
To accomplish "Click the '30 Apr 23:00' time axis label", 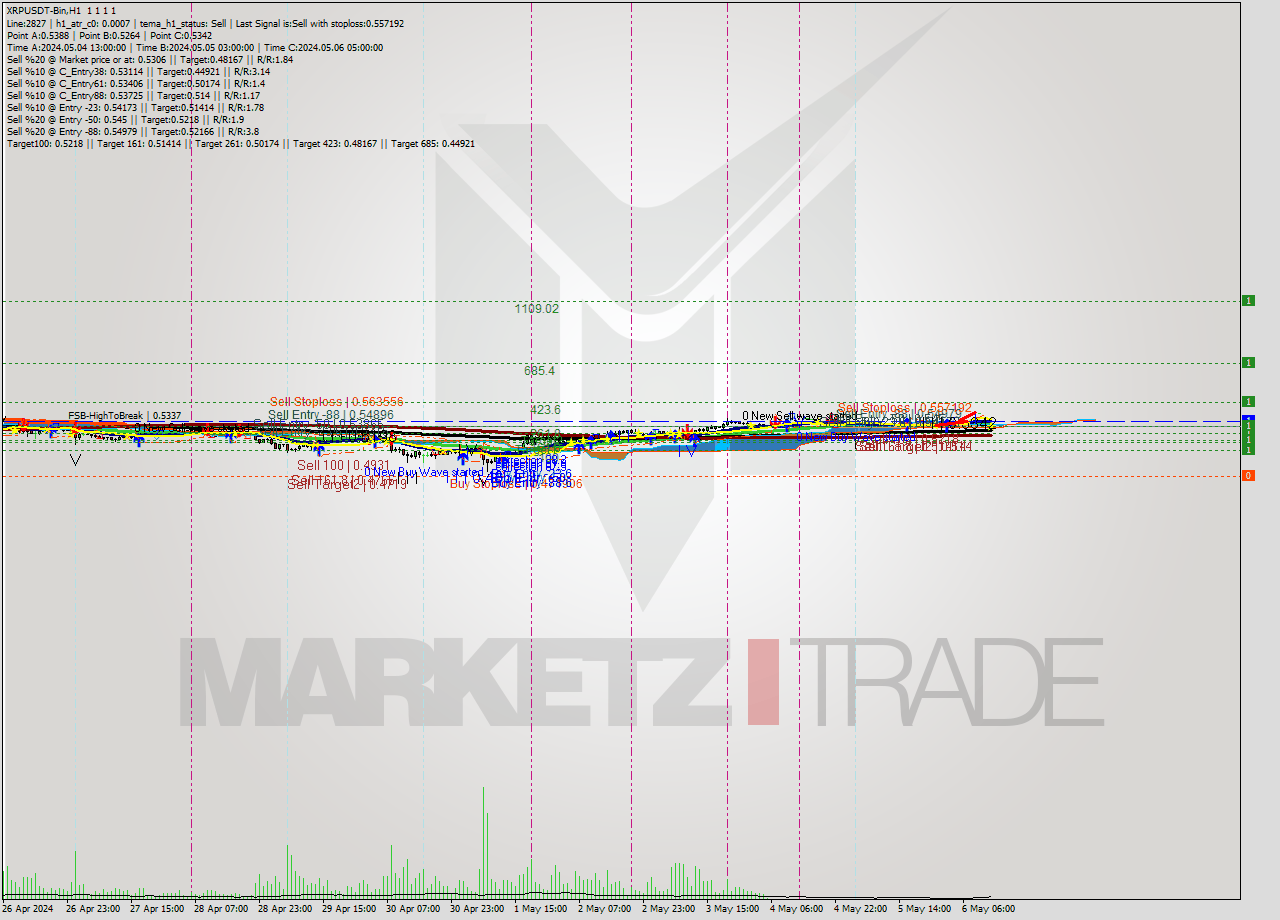I will click(477, 909).
